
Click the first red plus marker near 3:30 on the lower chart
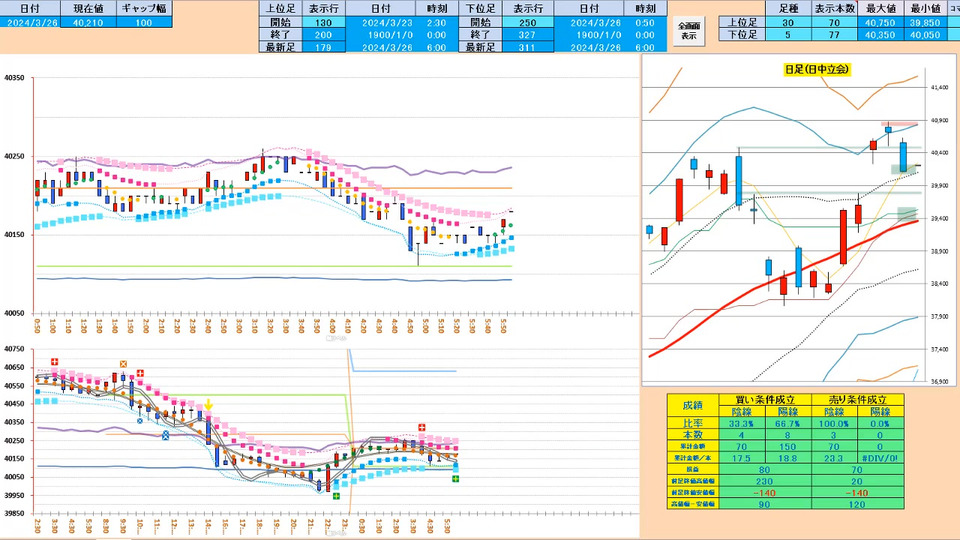pyautogui.click(x=54, y=362)
